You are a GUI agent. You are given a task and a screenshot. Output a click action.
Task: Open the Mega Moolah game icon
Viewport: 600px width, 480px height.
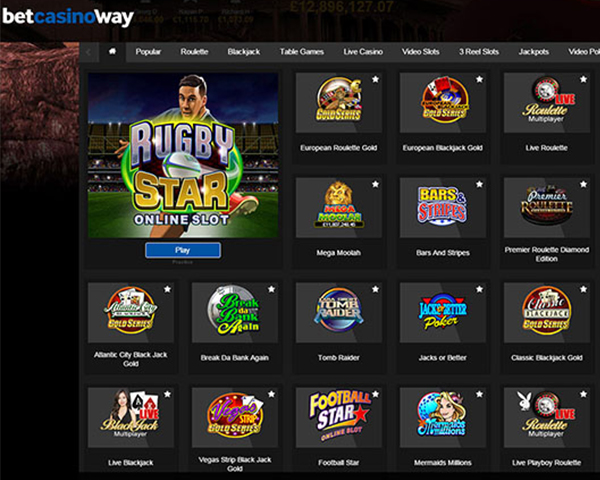coord(339,207)
